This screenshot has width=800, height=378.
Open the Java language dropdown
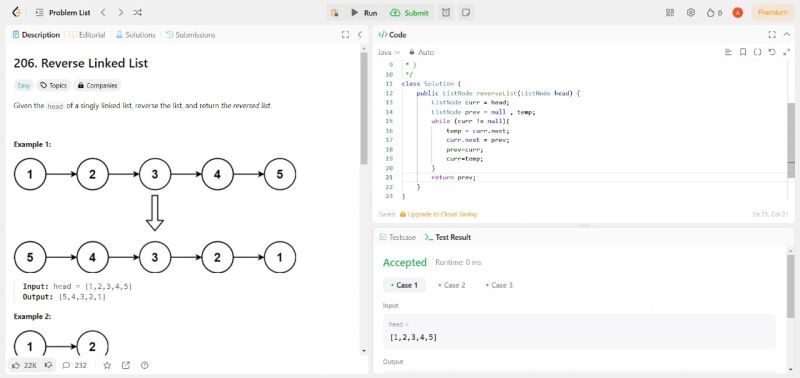click(389, 52)
